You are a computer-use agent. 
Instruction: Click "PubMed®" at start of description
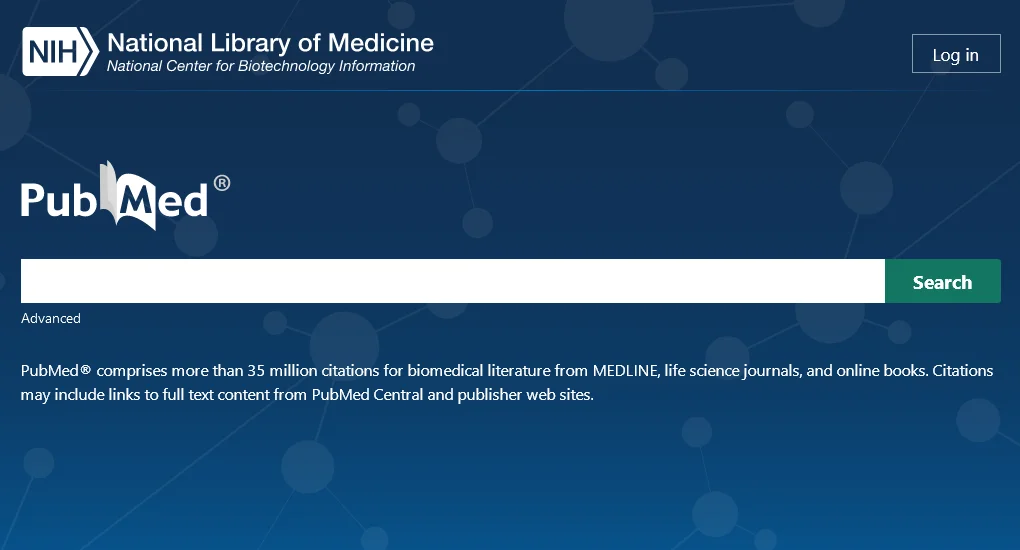(56, 371)
